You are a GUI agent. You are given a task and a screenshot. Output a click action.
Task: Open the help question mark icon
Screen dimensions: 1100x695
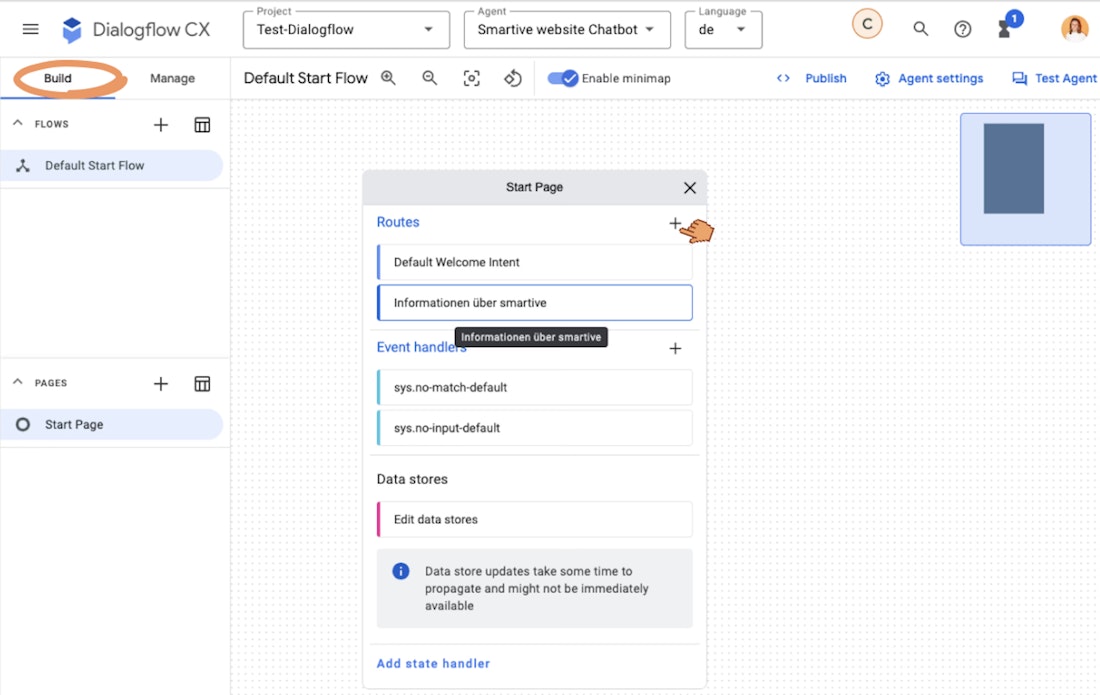962,29
